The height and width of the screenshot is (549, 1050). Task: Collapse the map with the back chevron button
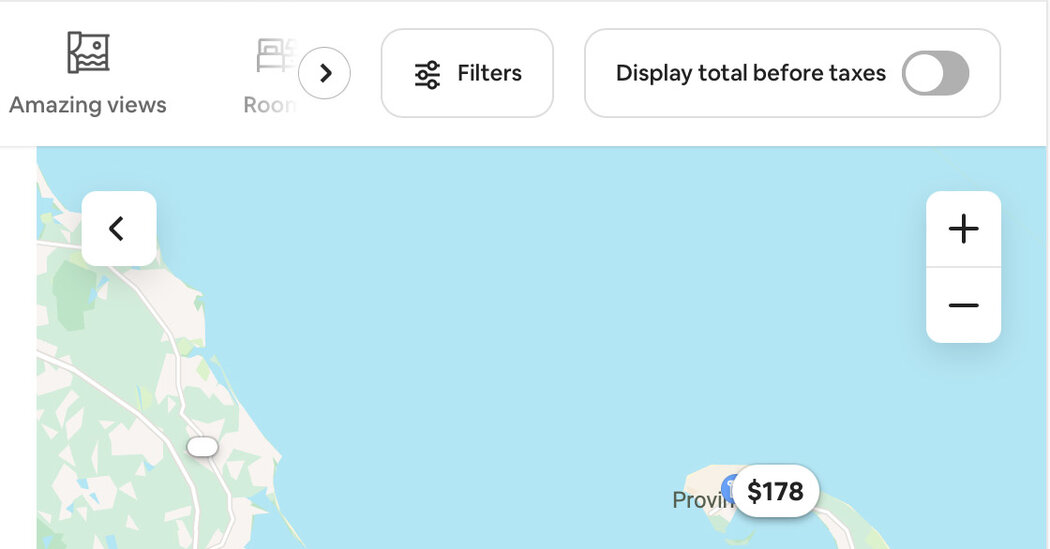[119, 228]
